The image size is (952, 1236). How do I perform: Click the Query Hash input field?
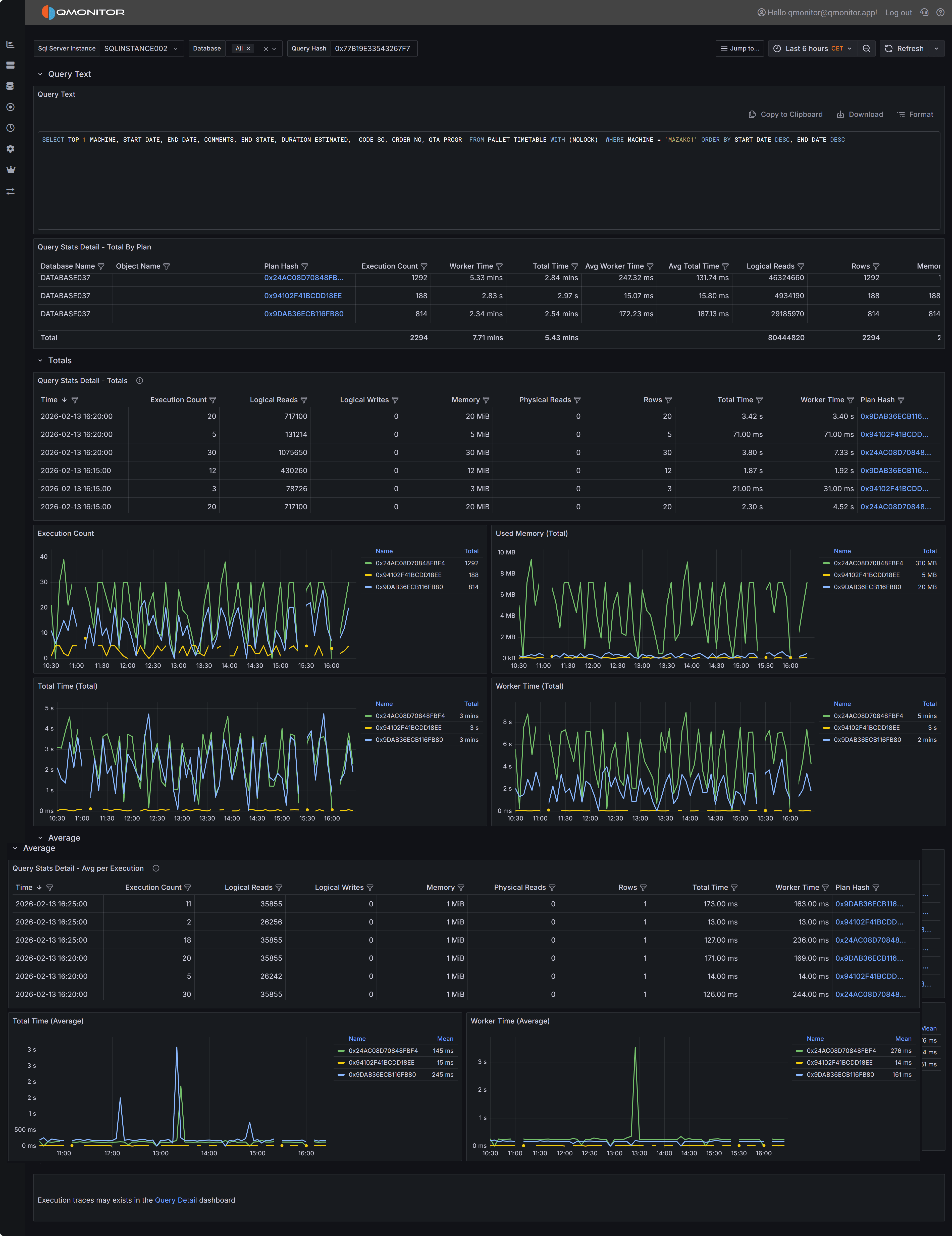point(374,48)
